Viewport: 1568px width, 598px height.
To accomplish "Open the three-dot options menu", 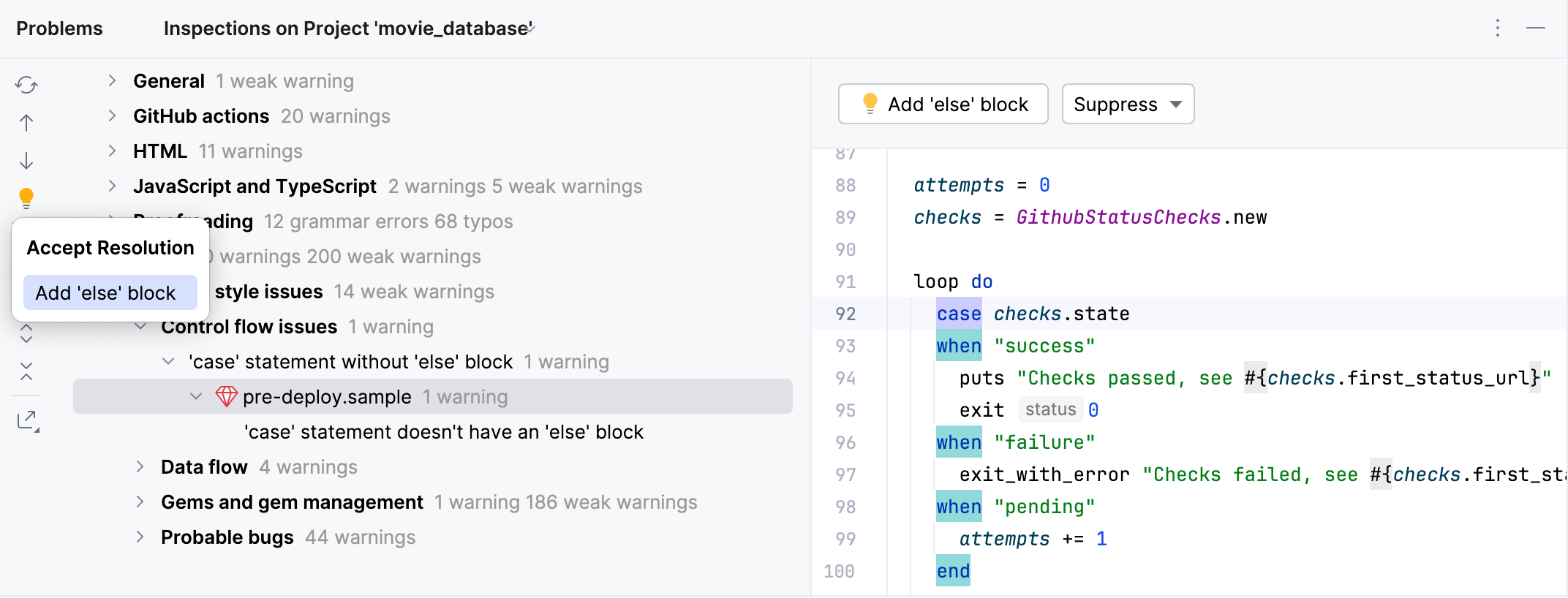I will point(1498,28).
